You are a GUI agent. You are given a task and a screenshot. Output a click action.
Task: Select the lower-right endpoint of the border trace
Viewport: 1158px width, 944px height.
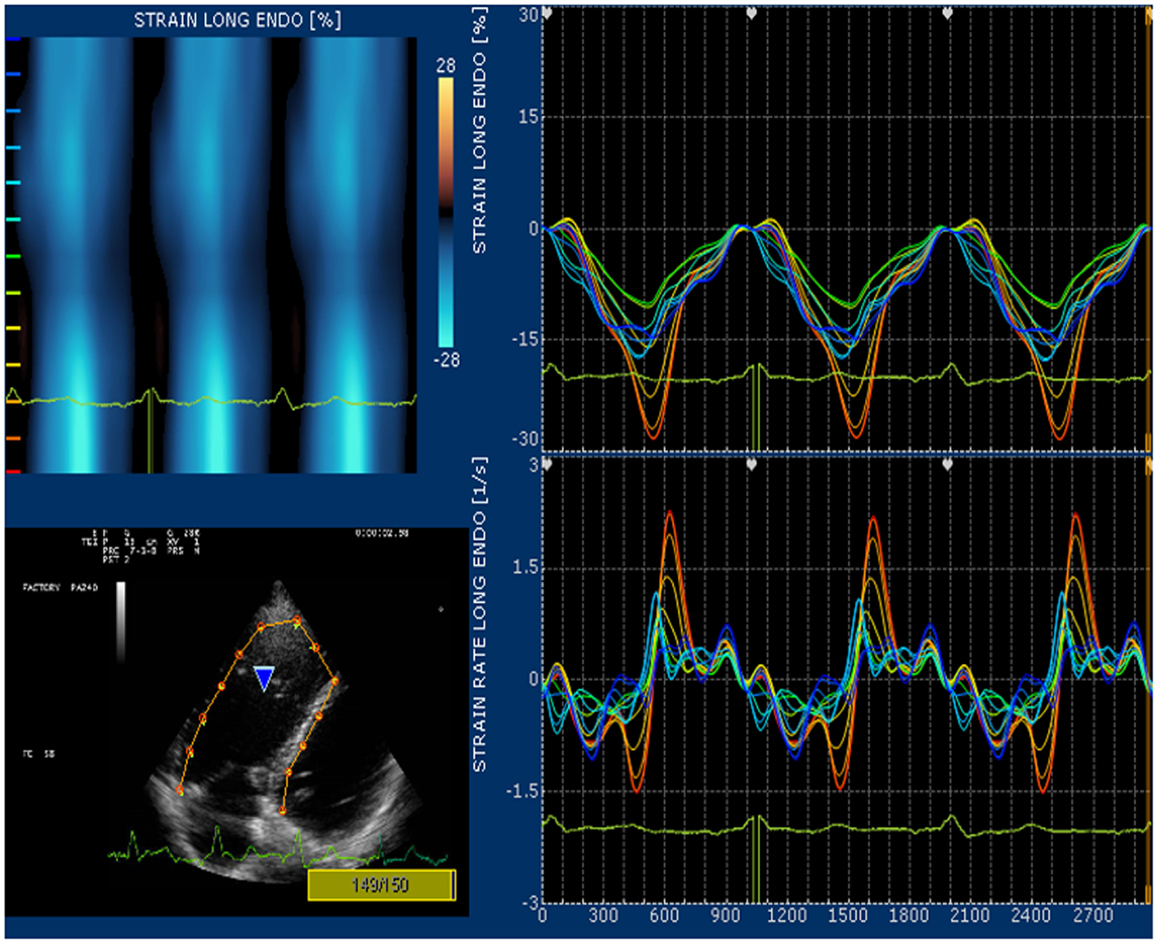[x=283, y=810]
